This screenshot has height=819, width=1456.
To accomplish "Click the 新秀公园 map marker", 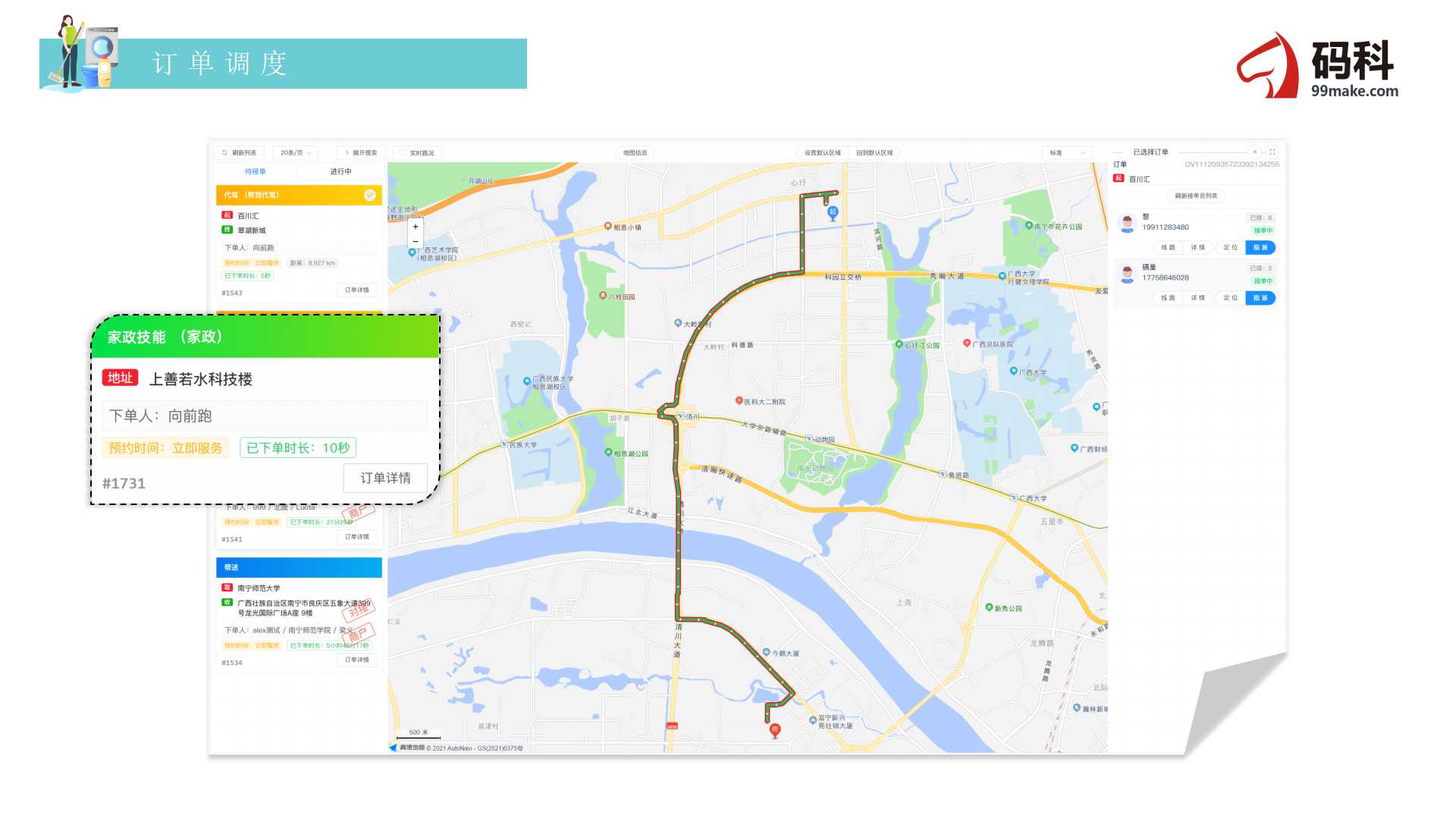I will (x=1003, y=608).
